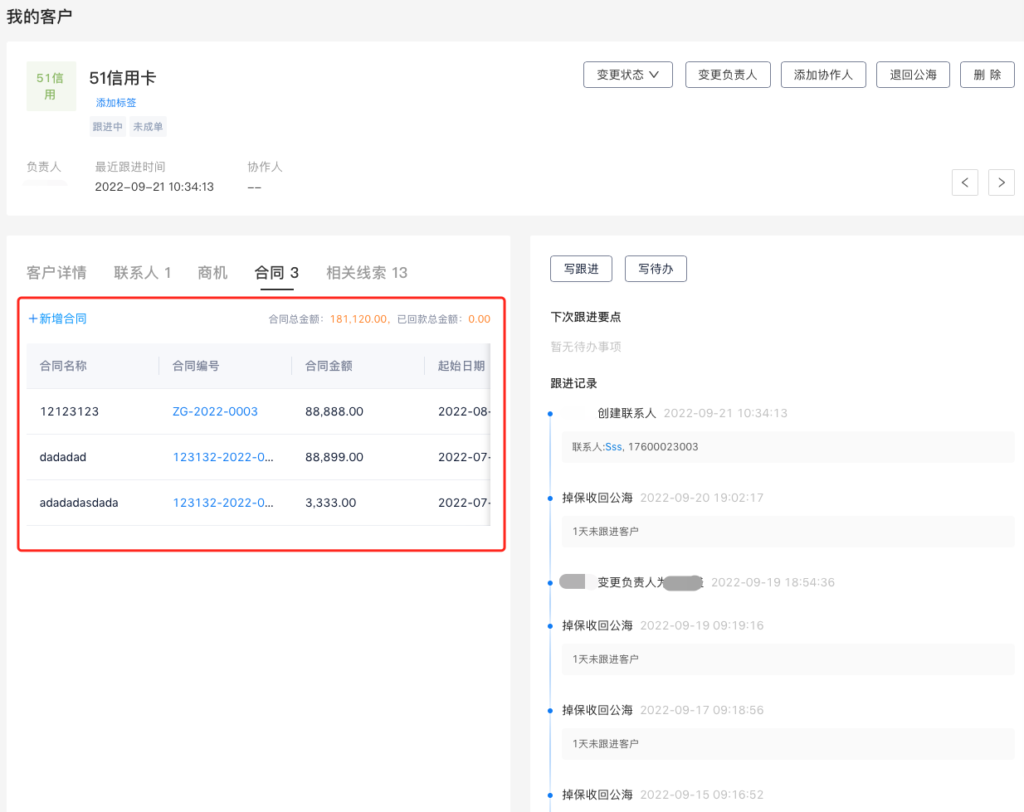Open contract number in dadadad row

point(223,457)
